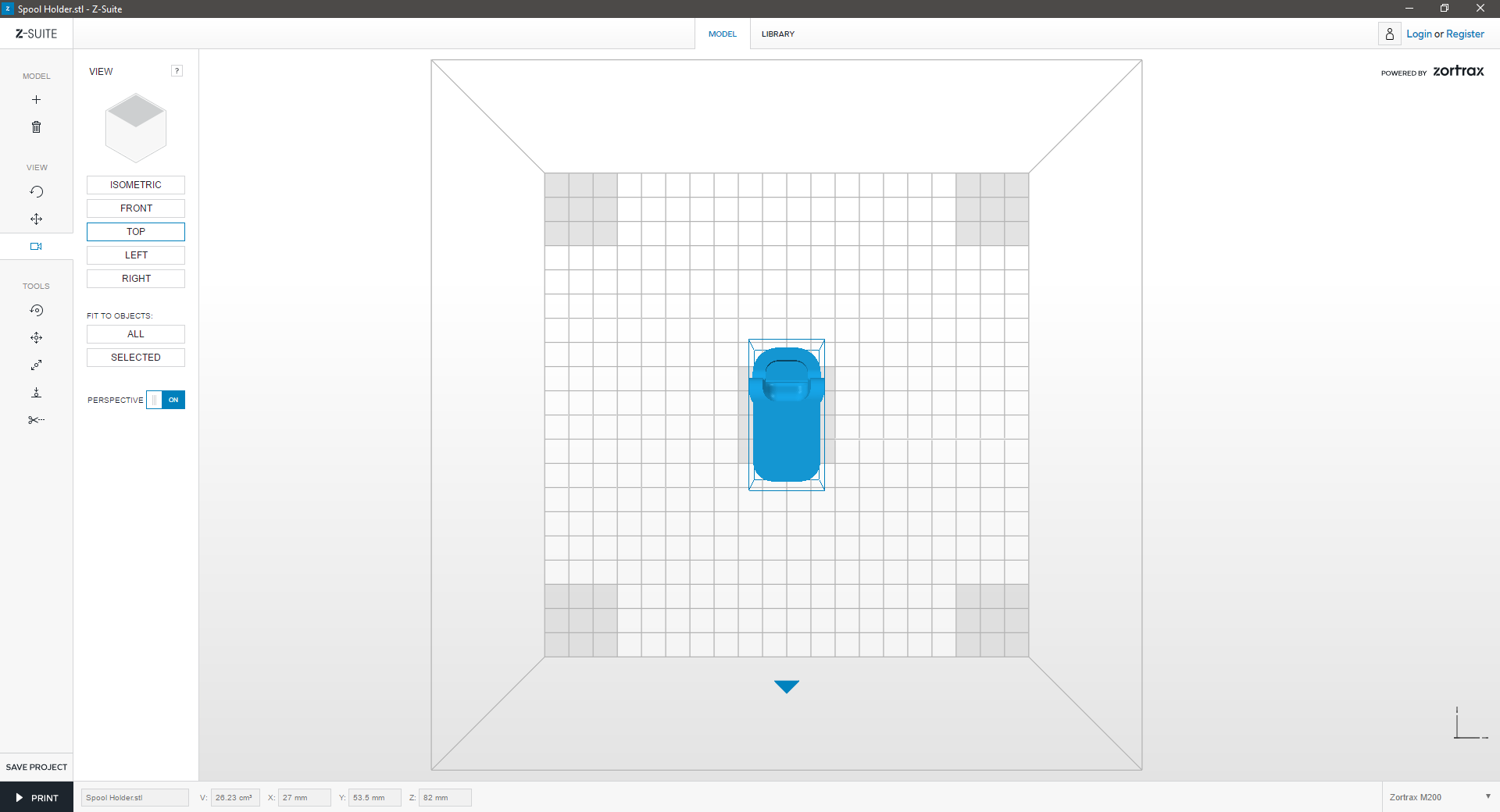Select the pan view arrows icon
The image size is (1500, 812).
pyautogui.click(x=36, y=219)
